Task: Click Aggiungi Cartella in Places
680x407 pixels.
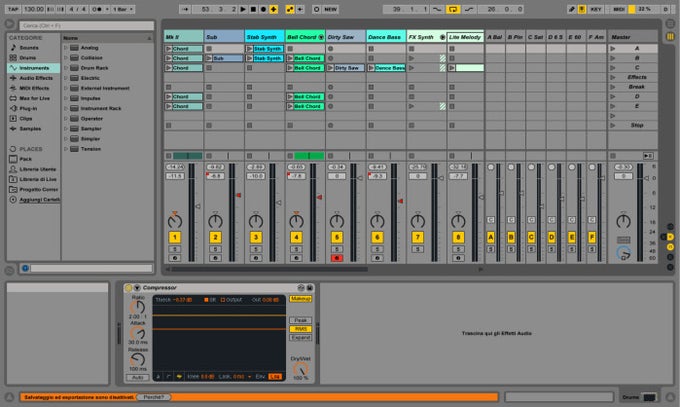Action: [39, 199]
